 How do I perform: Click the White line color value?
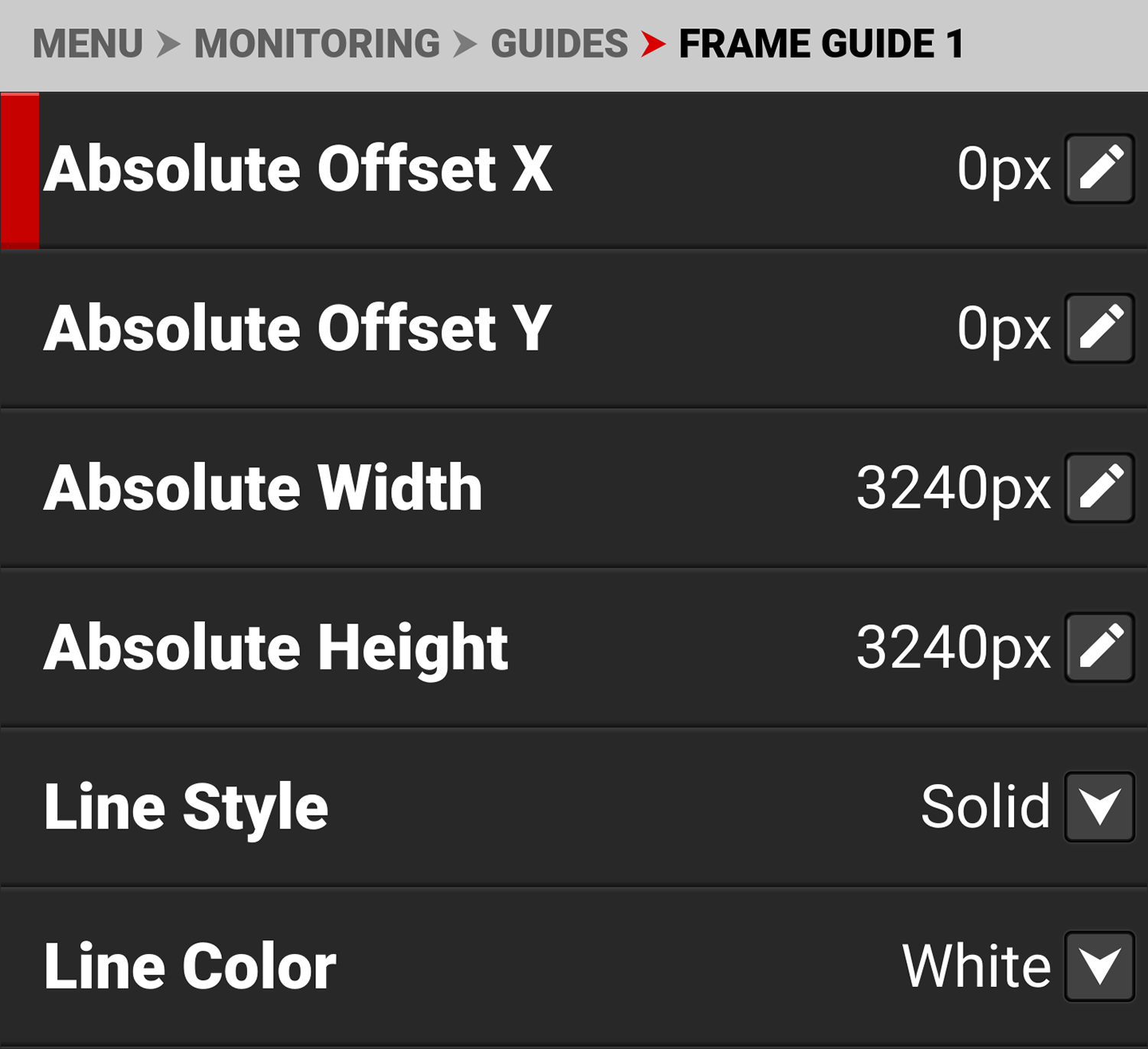pyautogui.click(x=977, y=966)
